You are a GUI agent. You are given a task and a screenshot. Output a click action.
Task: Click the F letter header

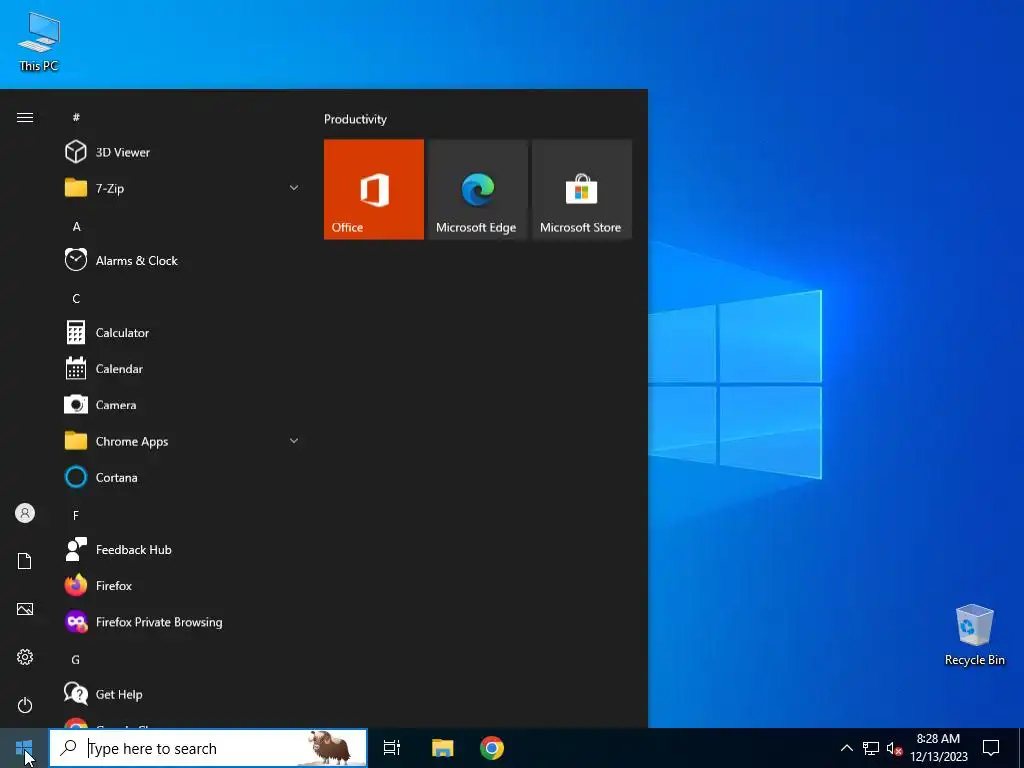pos(76,515)
